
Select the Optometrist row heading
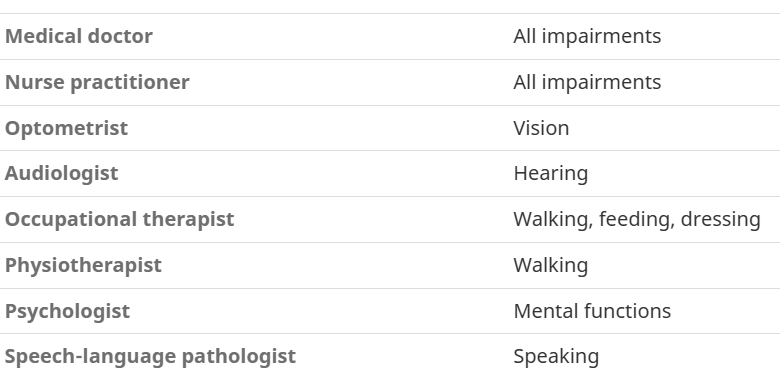tap(66, 128)
